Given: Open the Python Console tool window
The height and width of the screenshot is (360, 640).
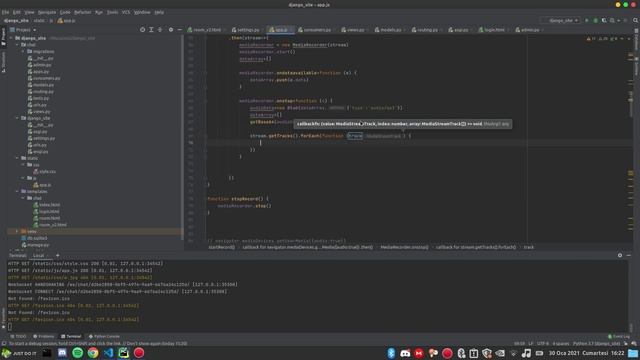Looking at the screenshot, I should pyautogui.click(x=104, y=336).
